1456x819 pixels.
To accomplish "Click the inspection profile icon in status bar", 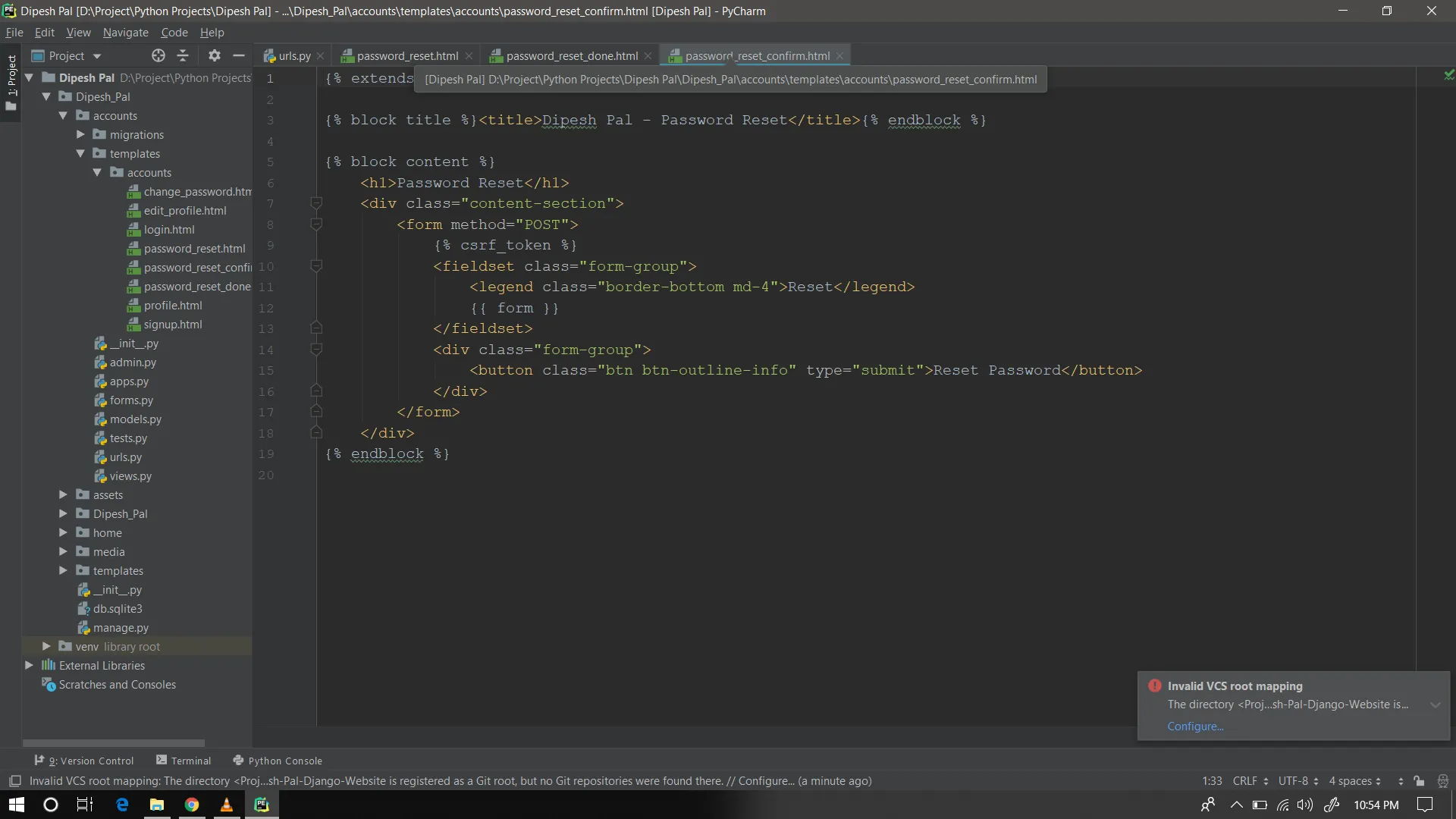I will click(x=1442, y=781).
